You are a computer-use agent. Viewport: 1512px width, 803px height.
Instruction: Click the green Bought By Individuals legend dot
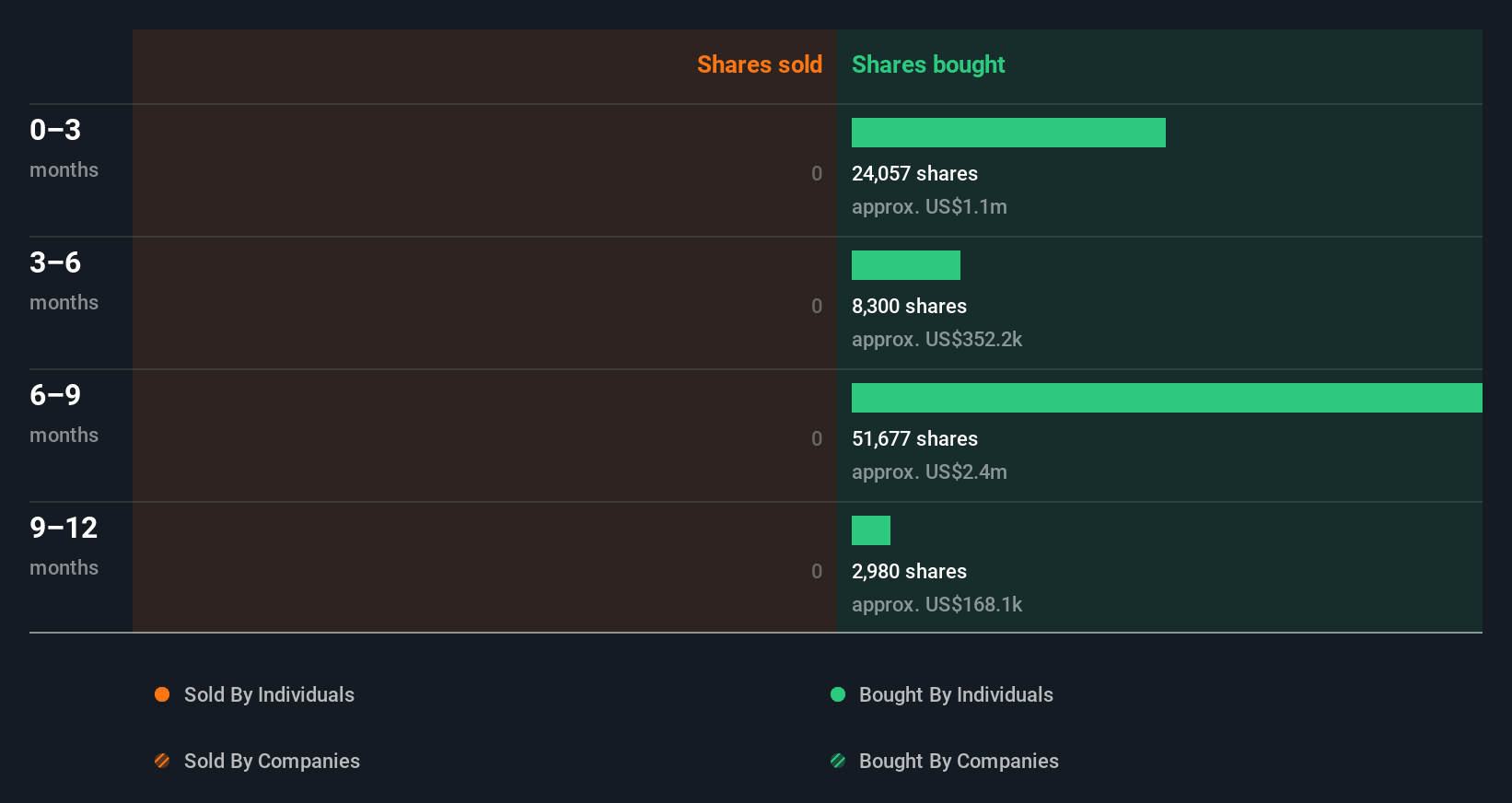[x=838, y=694]
